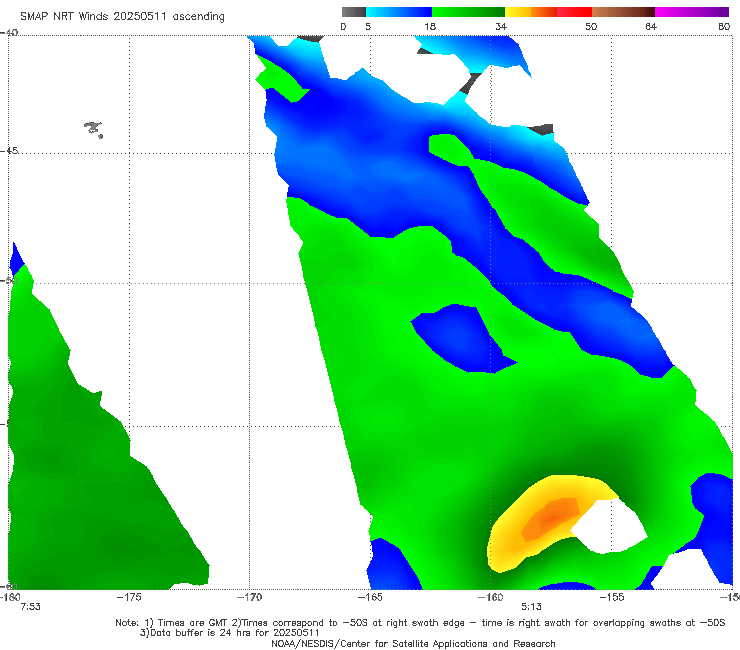
Task: Click the color bar label '5'
Action: coord(368,26)
